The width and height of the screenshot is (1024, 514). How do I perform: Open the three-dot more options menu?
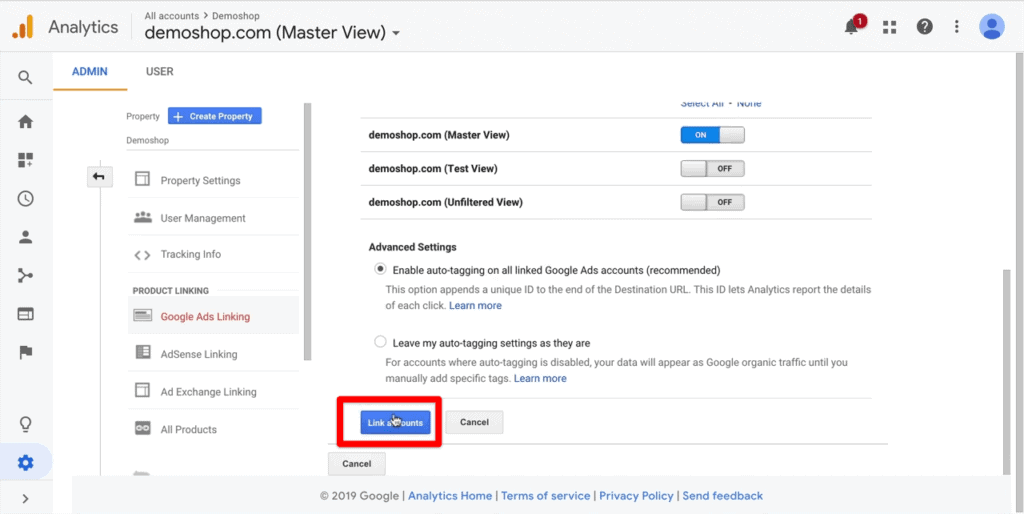[957, 27]
